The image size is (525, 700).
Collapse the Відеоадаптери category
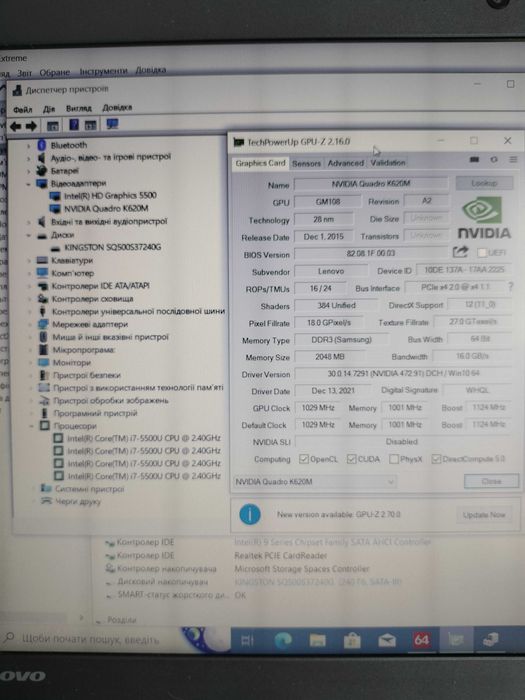tap(29, 183)
